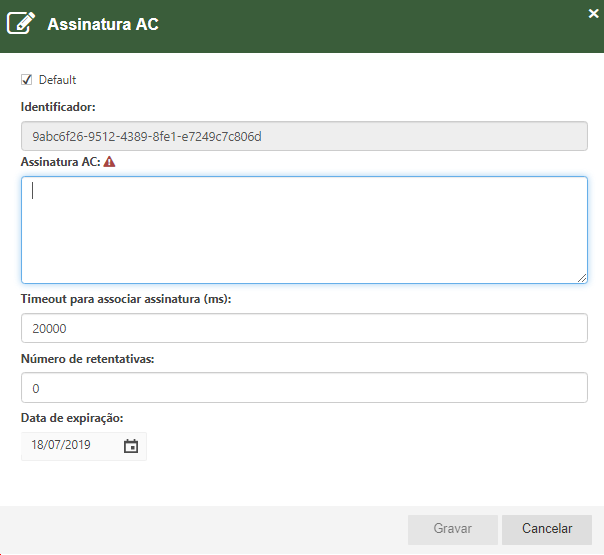Click the Data de expiração label
The width and height of the screenshot is (604, 555).
click(x=72, y=417)
